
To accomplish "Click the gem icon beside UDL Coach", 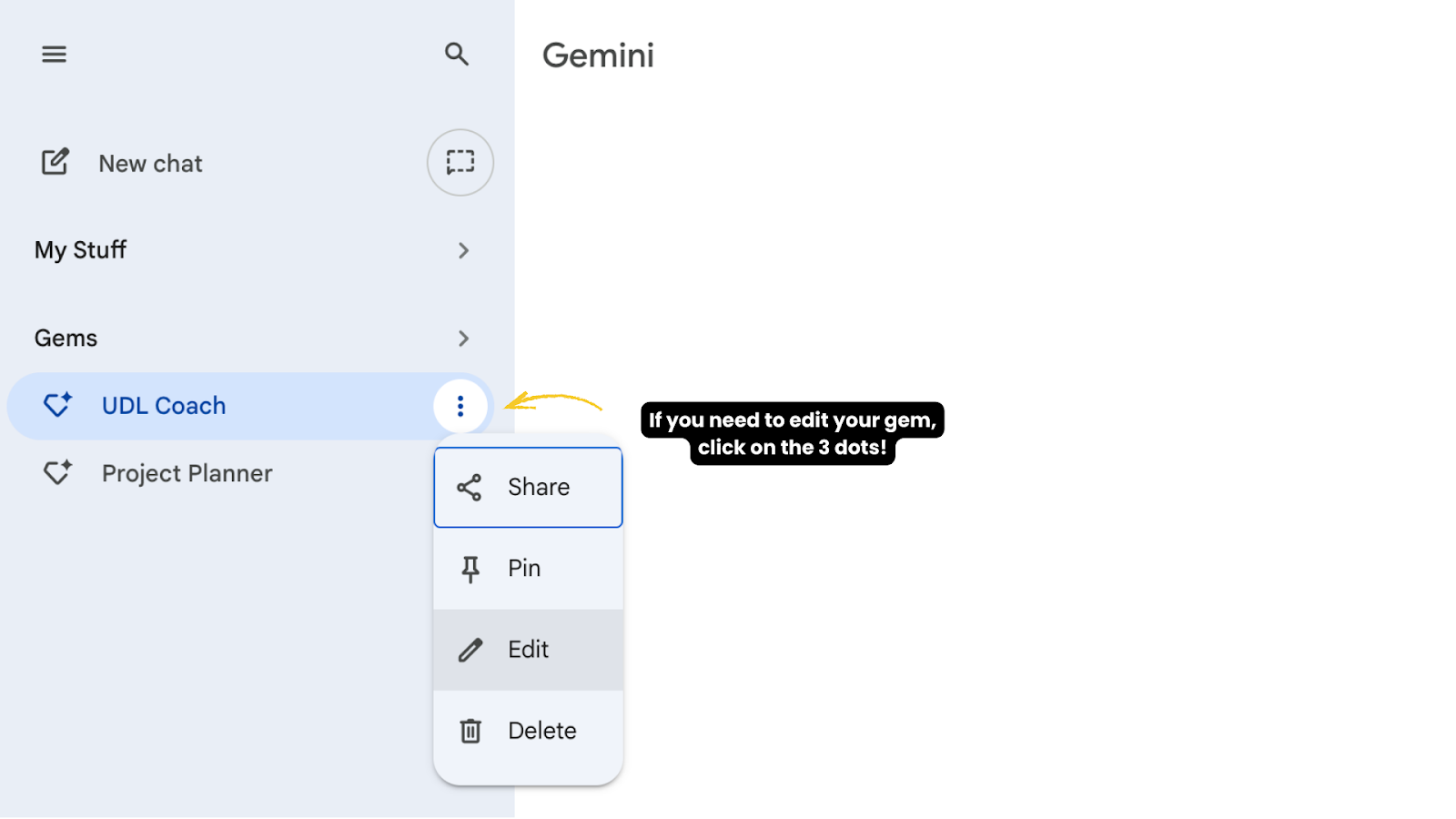I will pos(57,405).
